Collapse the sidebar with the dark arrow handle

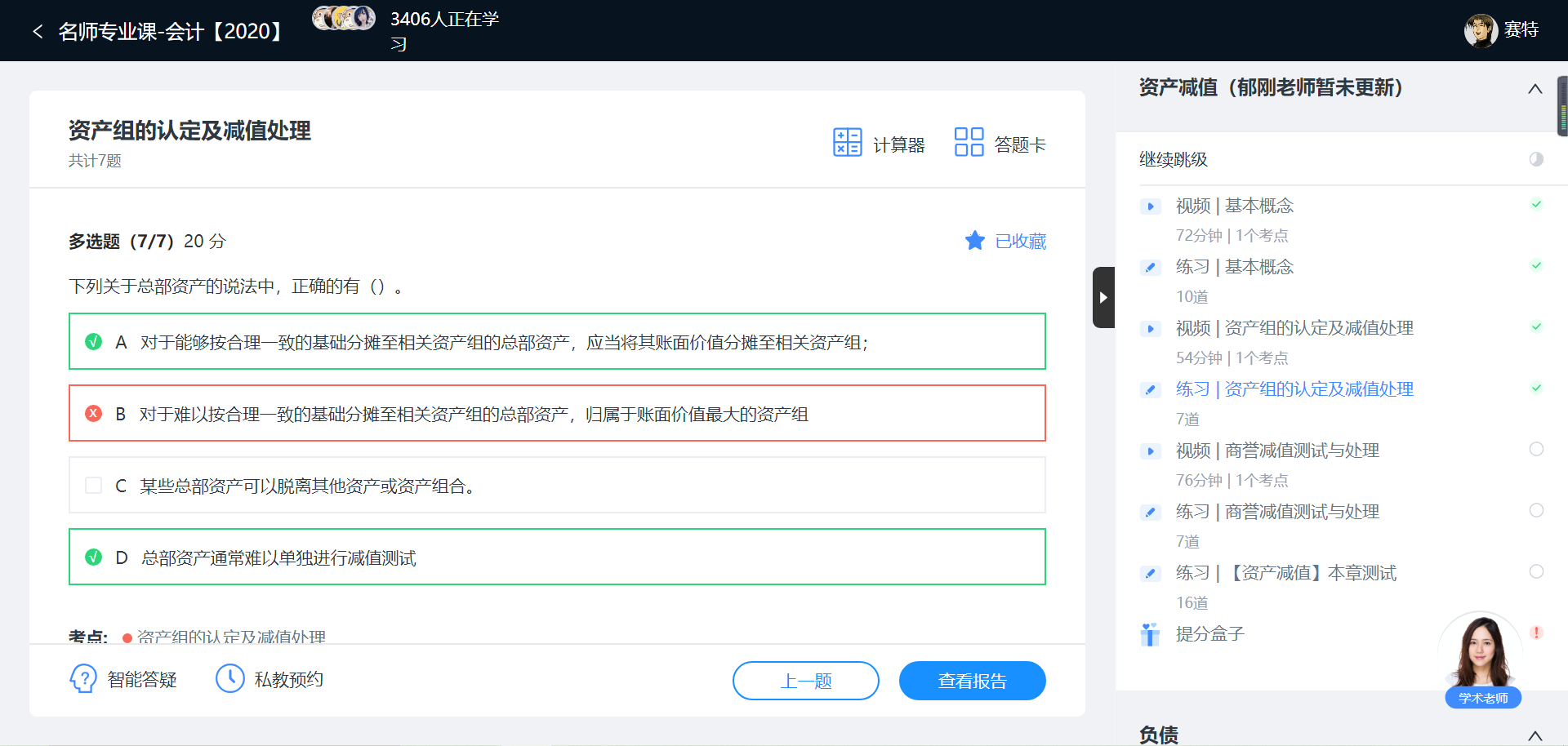tap(1103, 297)
